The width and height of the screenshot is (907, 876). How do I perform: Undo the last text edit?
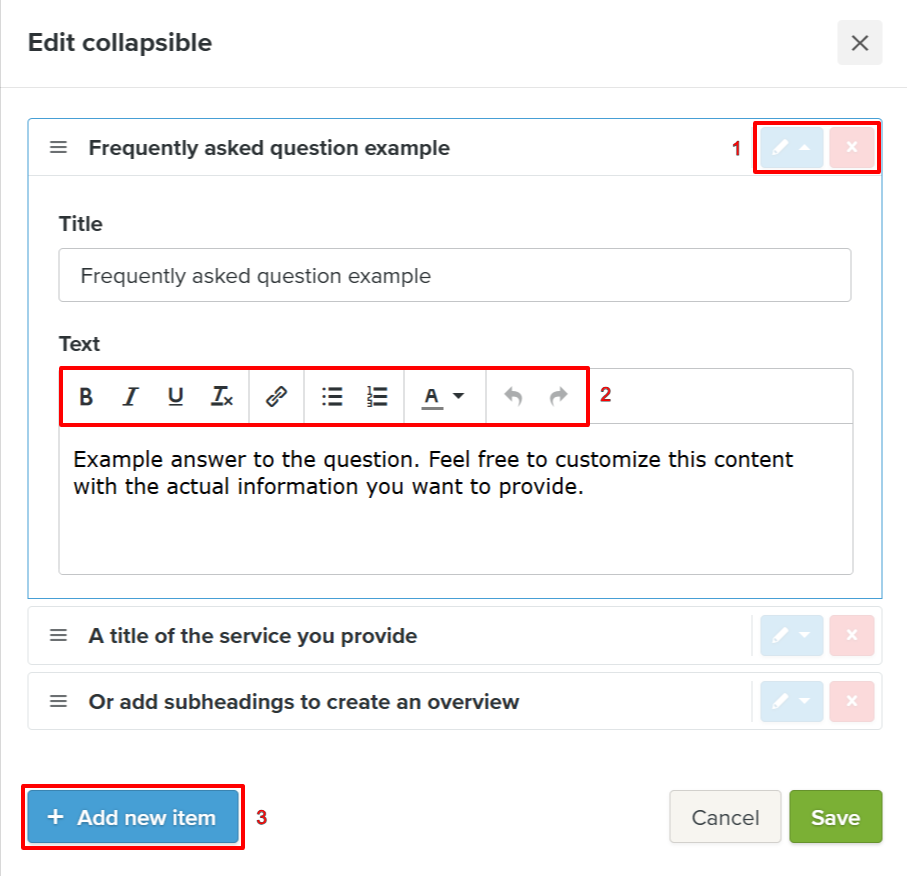[513, 397]
